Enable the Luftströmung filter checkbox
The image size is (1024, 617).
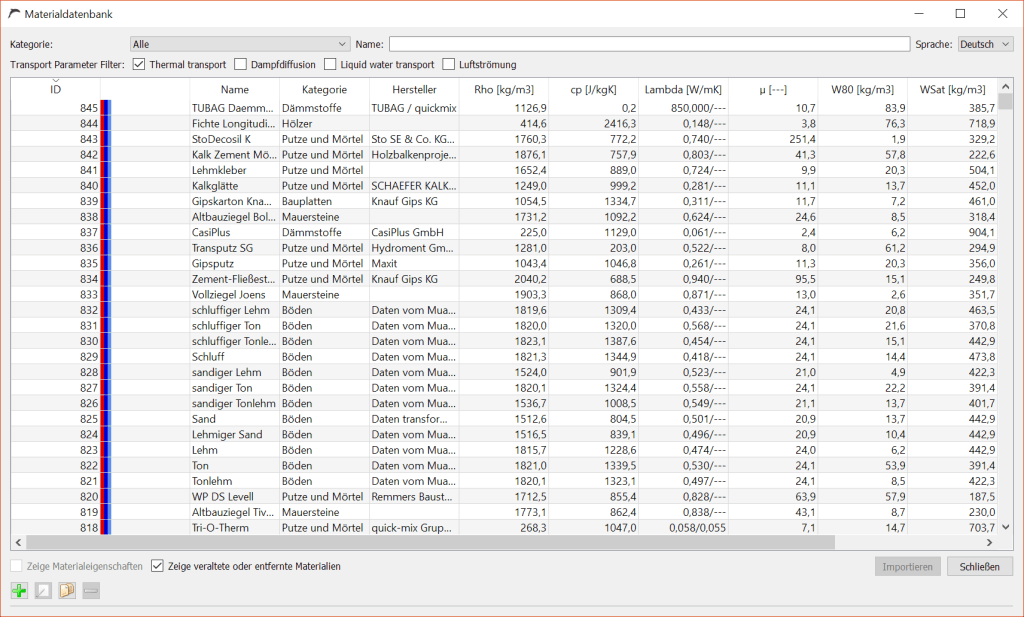[449, 64]
